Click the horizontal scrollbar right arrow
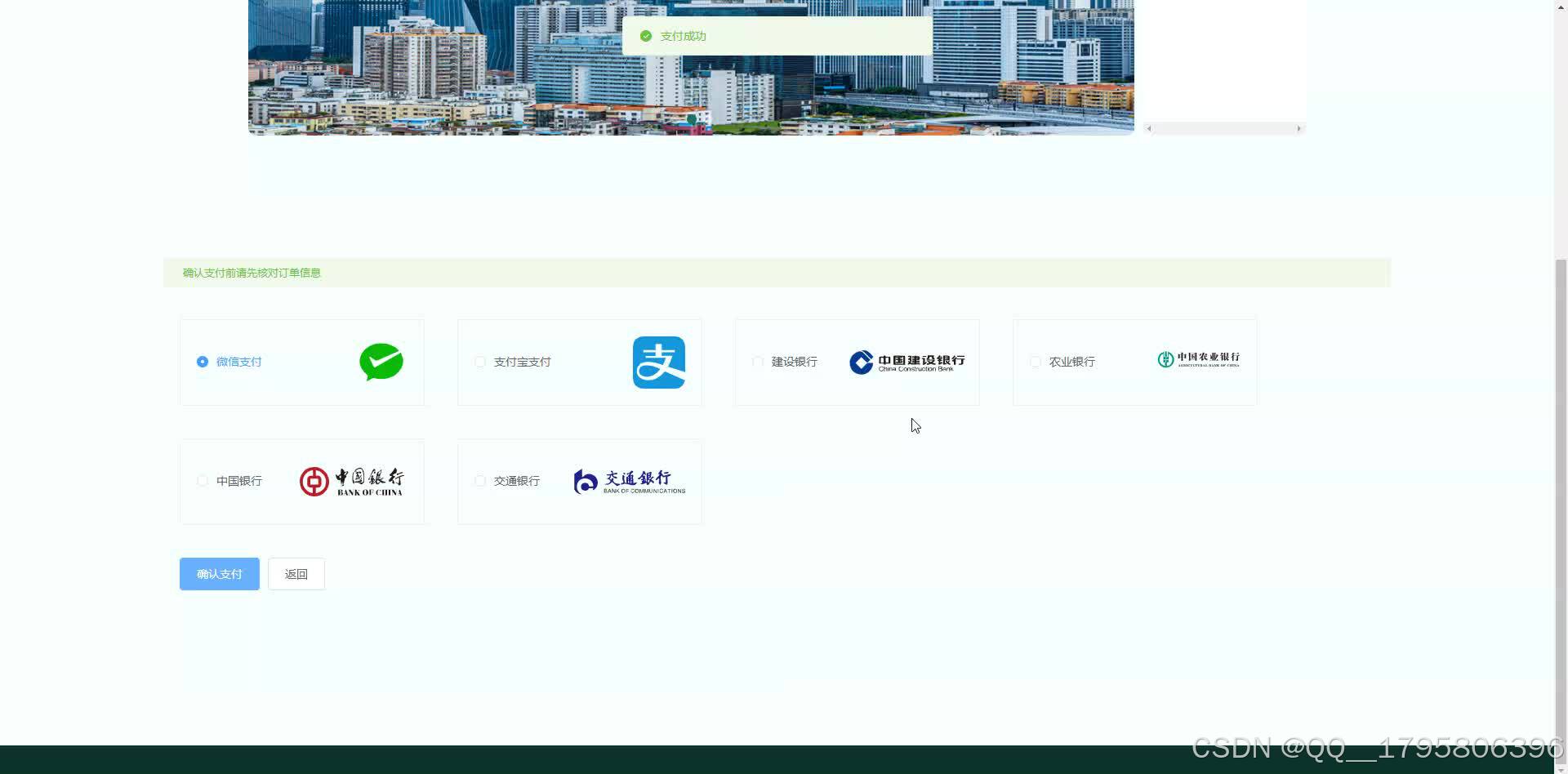 [1298, 128]
